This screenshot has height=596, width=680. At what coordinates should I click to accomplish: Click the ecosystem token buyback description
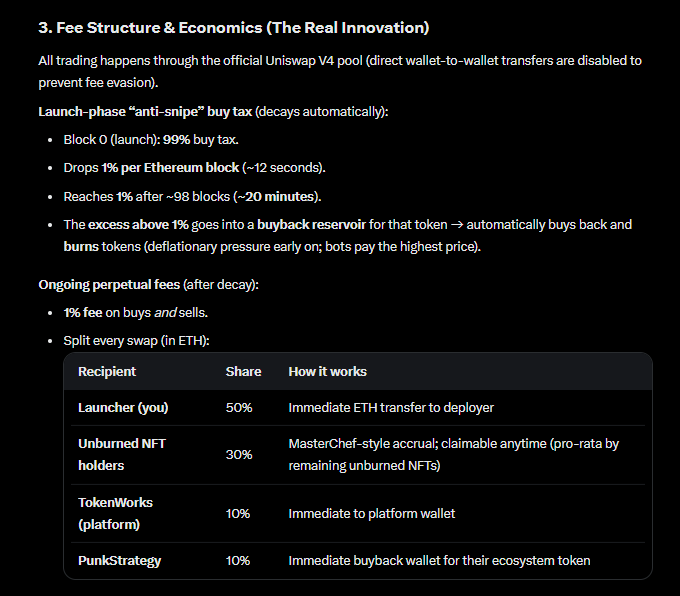point(439,561)
